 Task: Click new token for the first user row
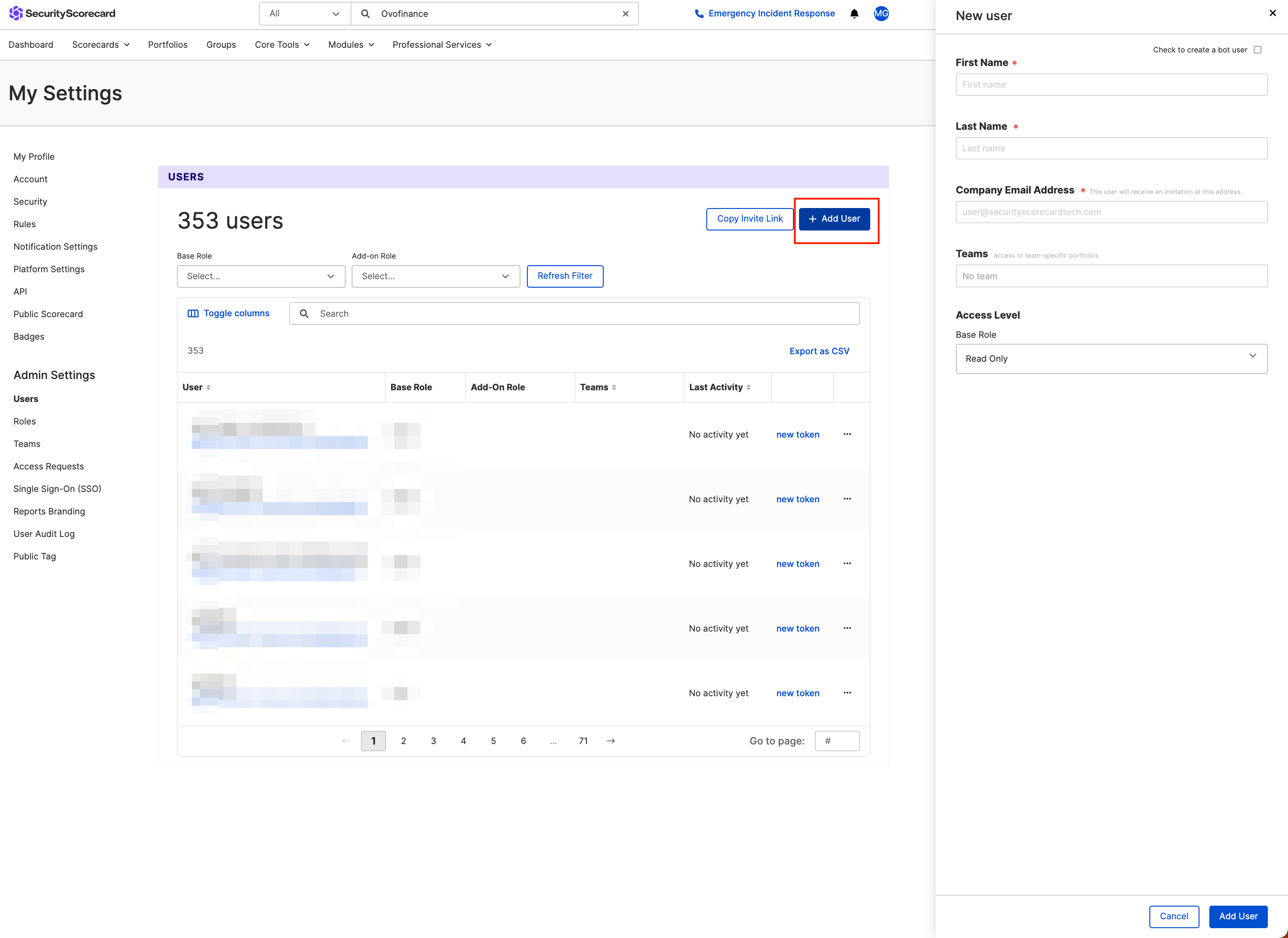point(798,435)
